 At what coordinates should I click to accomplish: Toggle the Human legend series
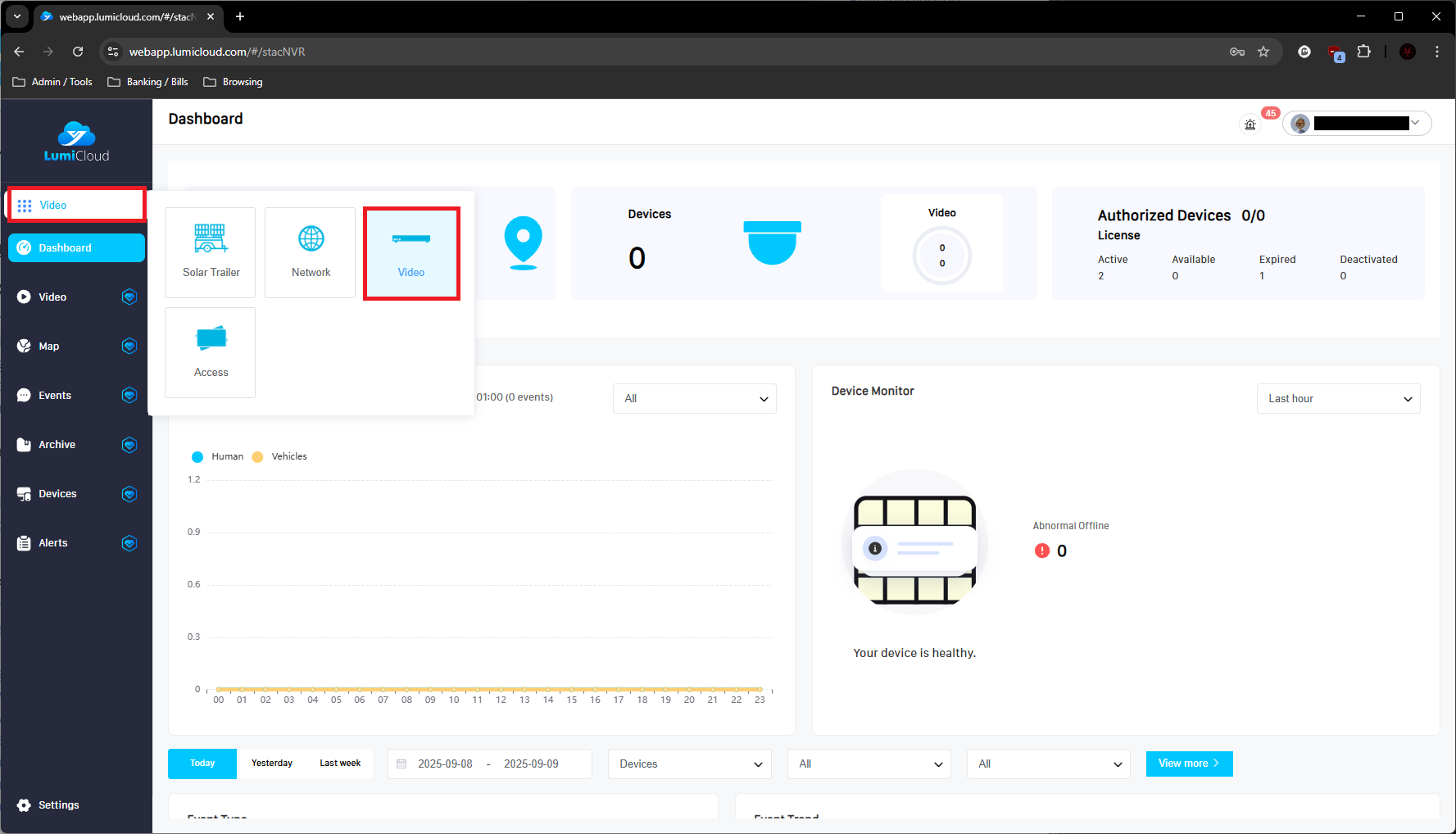click(218, 457)
